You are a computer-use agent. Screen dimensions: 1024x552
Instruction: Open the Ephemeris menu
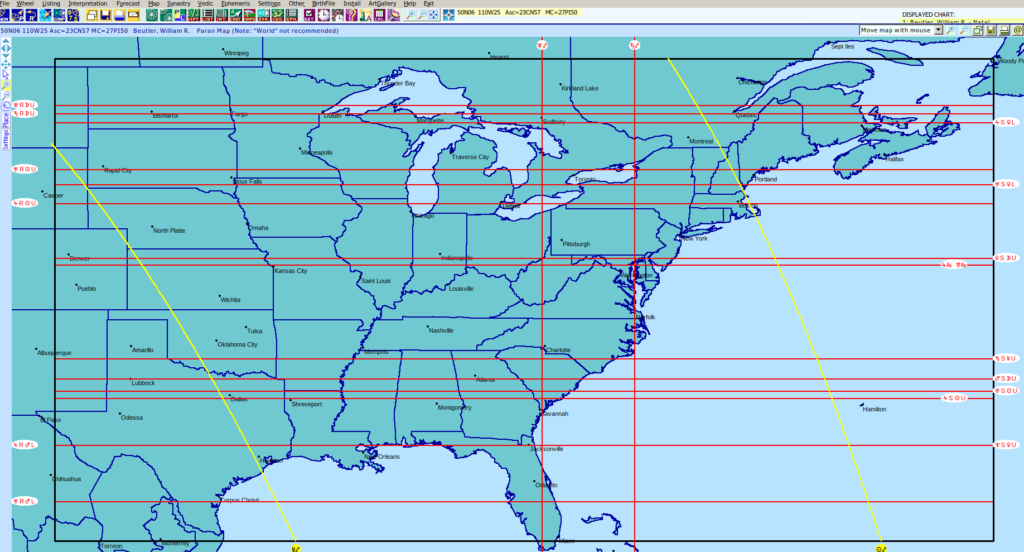234,4
